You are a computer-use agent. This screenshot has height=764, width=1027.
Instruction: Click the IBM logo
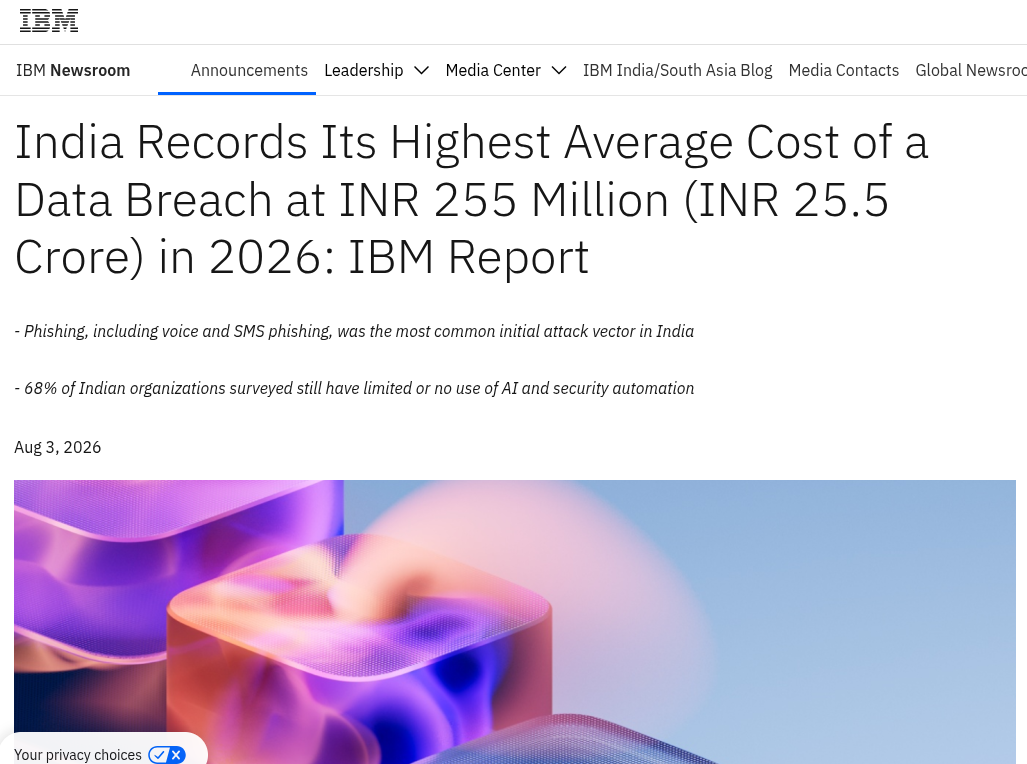pyautogui.click(x=49, y=21)
